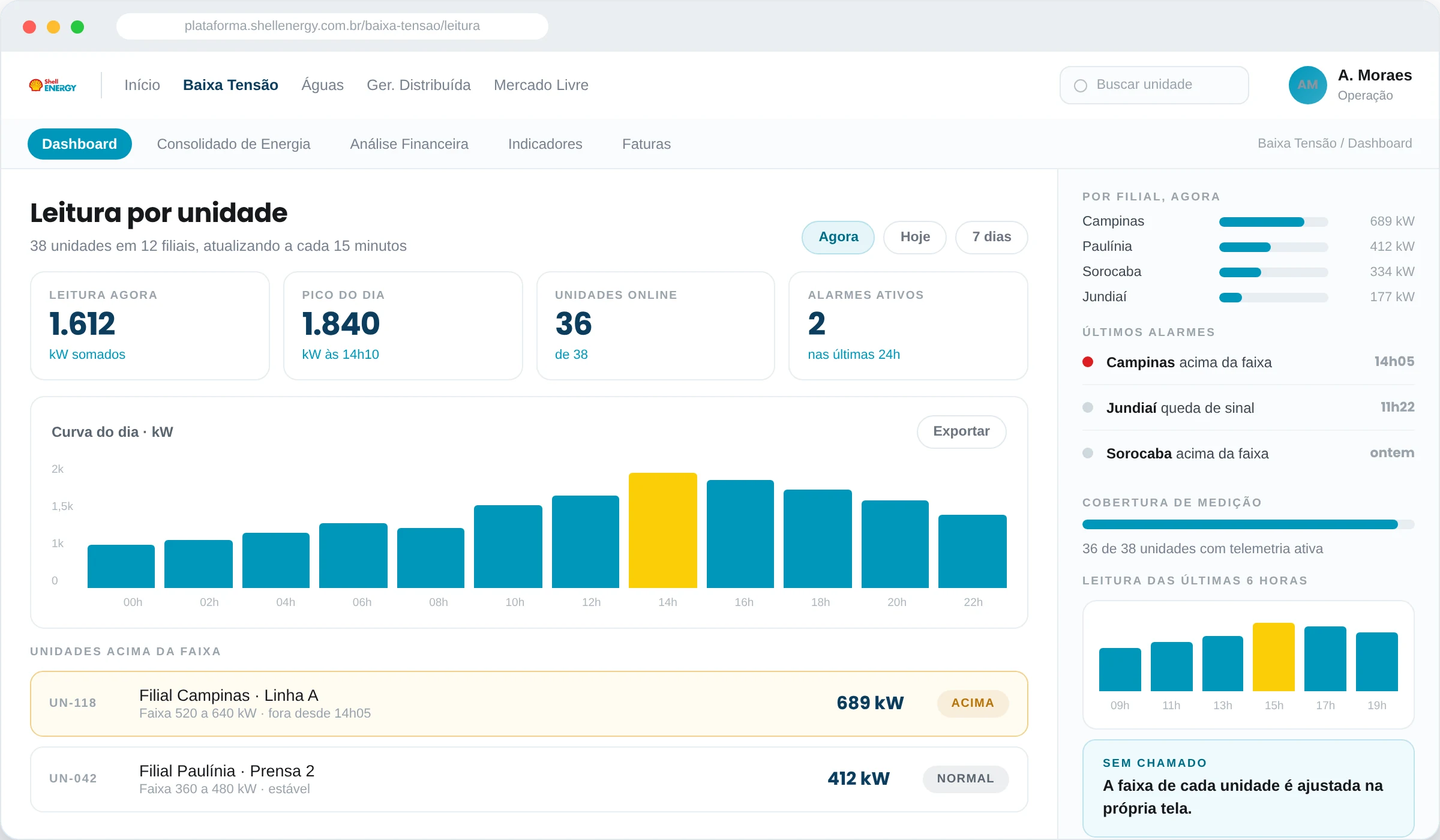Click the Campinas 689 kW progress bar
This screenshot has width=1440, height=840.
[x=1273, y=222]
